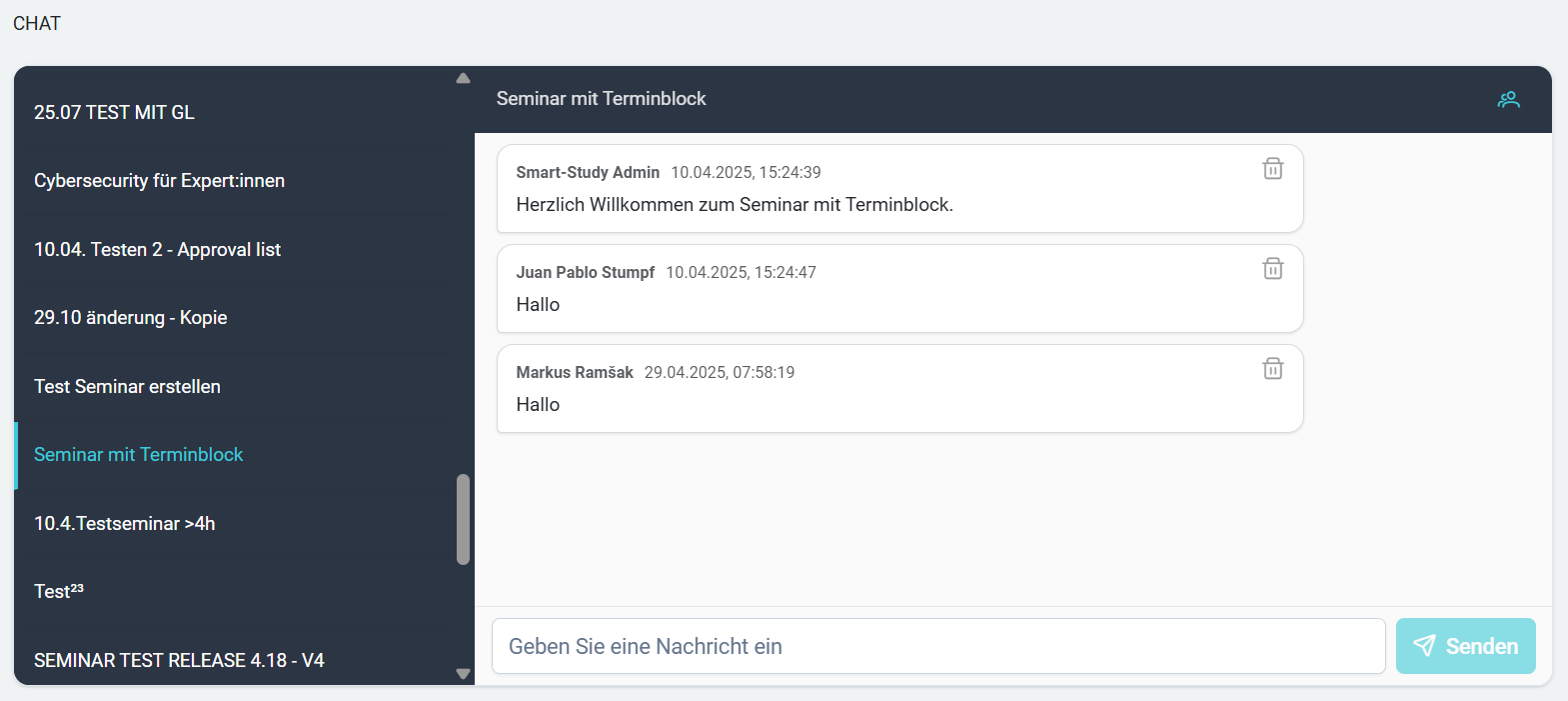Delete Markus Ramšak's Hallo message

1272,369
